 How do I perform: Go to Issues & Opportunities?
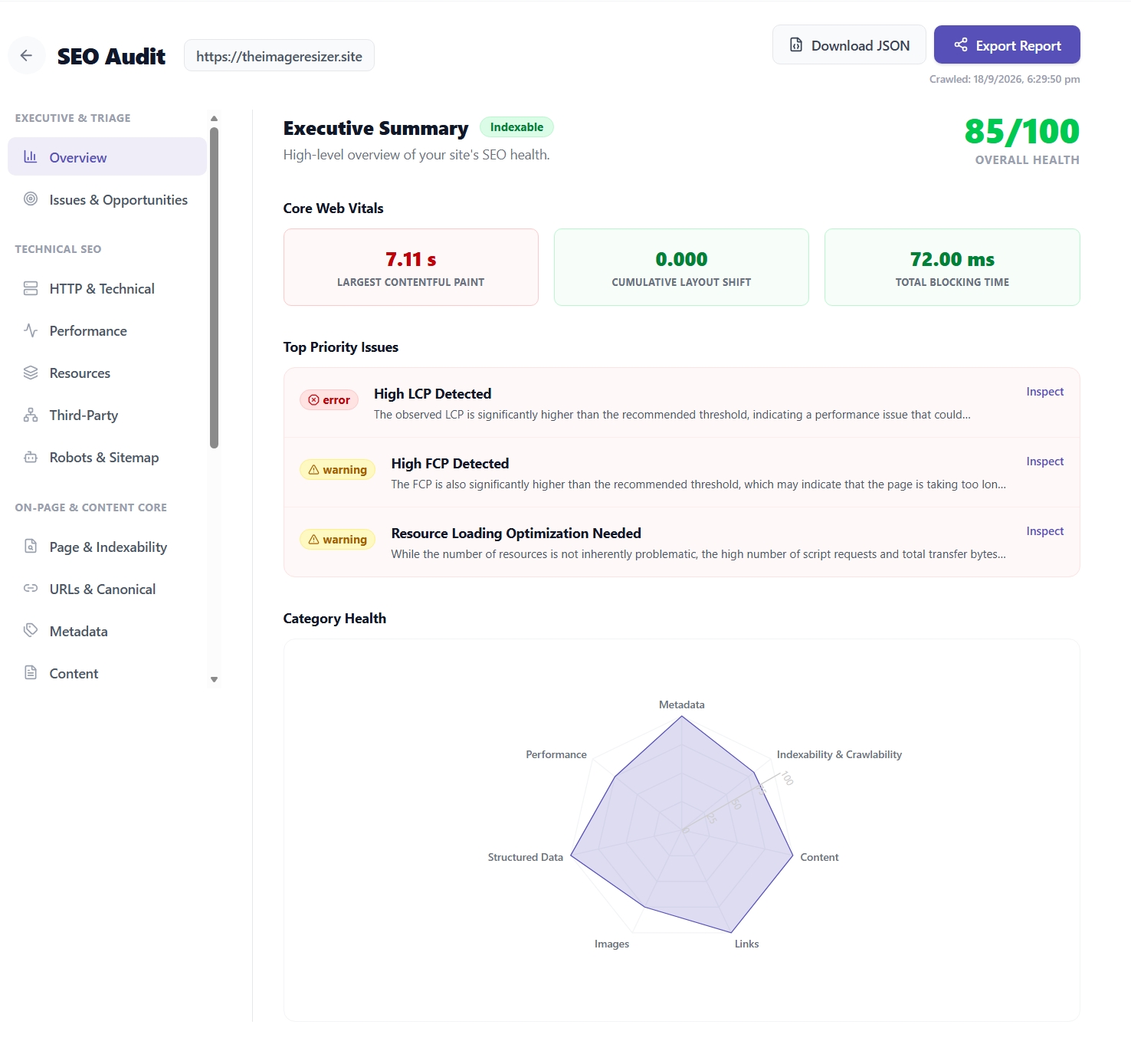pos(107,199)
